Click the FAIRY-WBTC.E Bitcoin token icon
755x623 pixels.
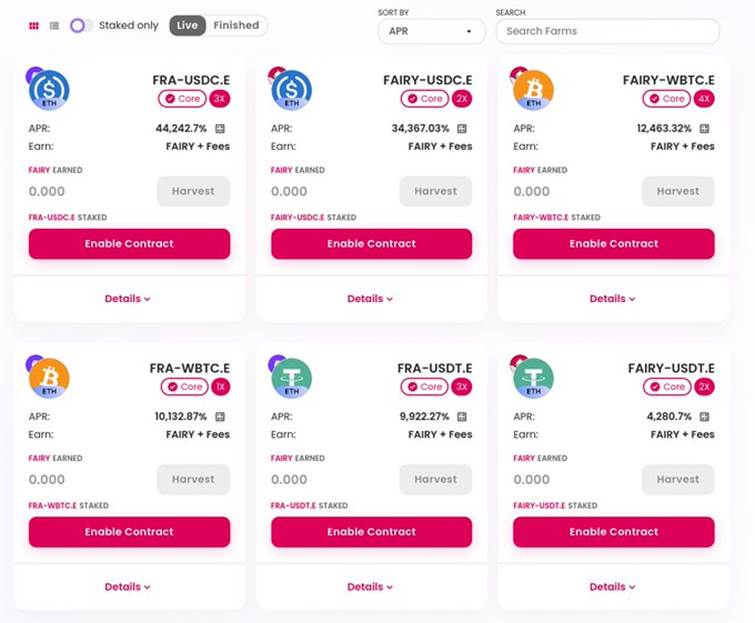533,90
